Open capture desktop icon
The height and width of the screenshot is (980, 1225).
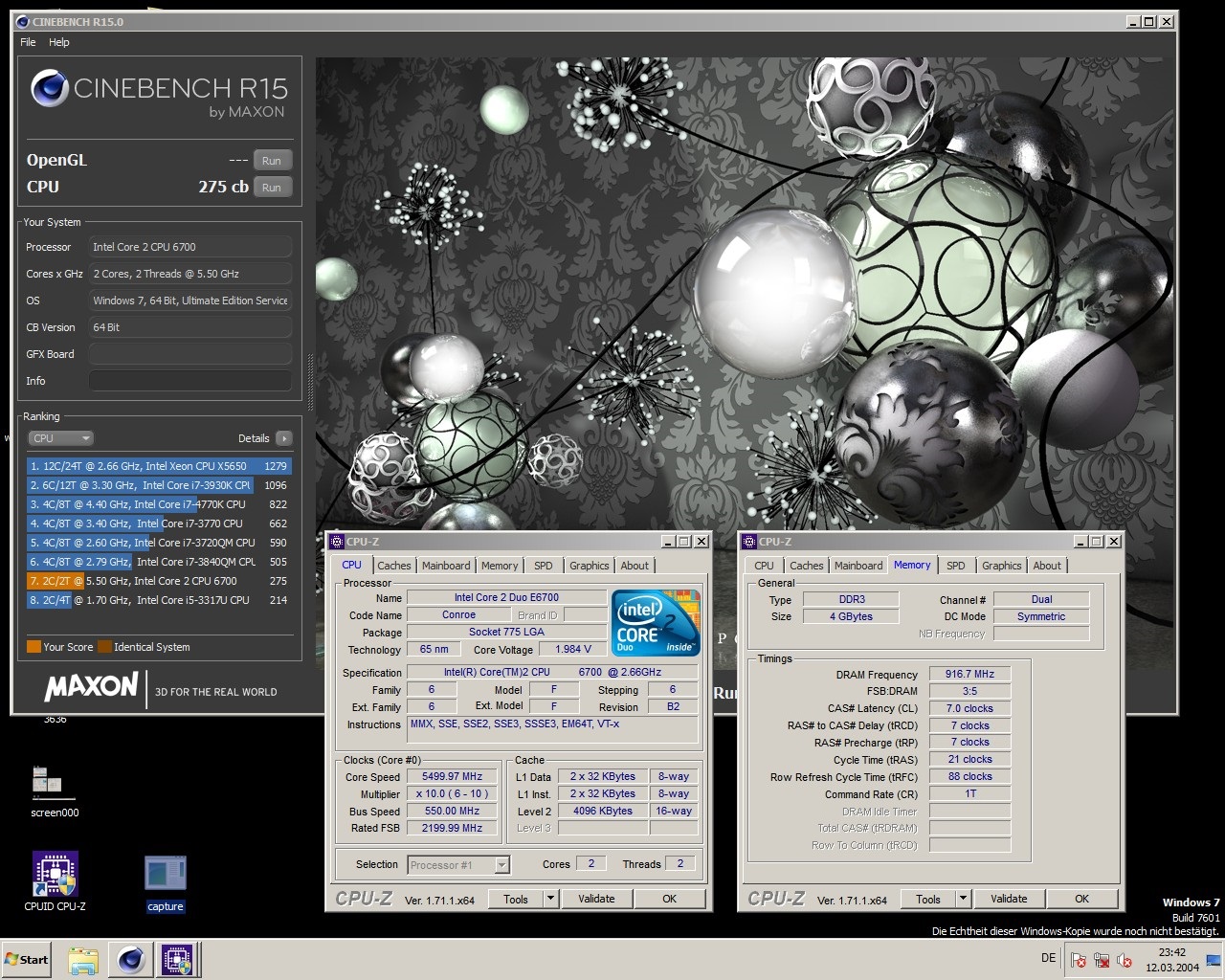pyautogui.click(x=166, y=883)
